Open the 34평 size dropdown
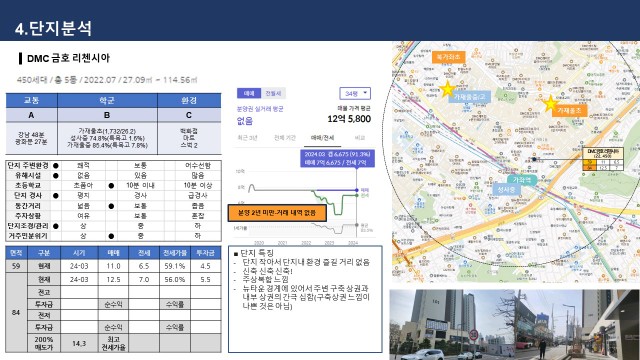This screenshot has height=360, width=640. [x=355, y=93]
